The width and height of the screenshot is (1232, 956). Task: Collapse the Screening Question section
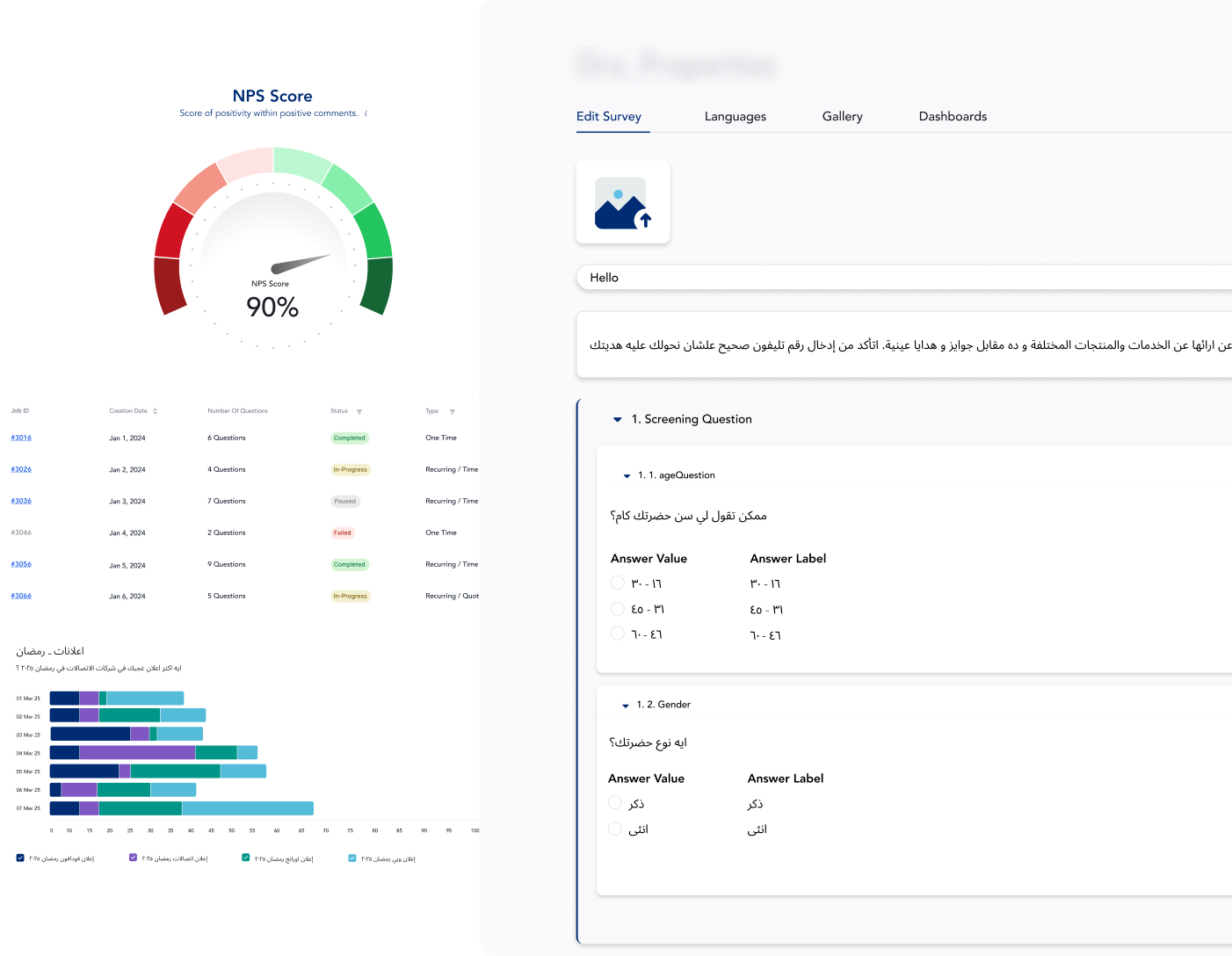(x=617, y=420)
